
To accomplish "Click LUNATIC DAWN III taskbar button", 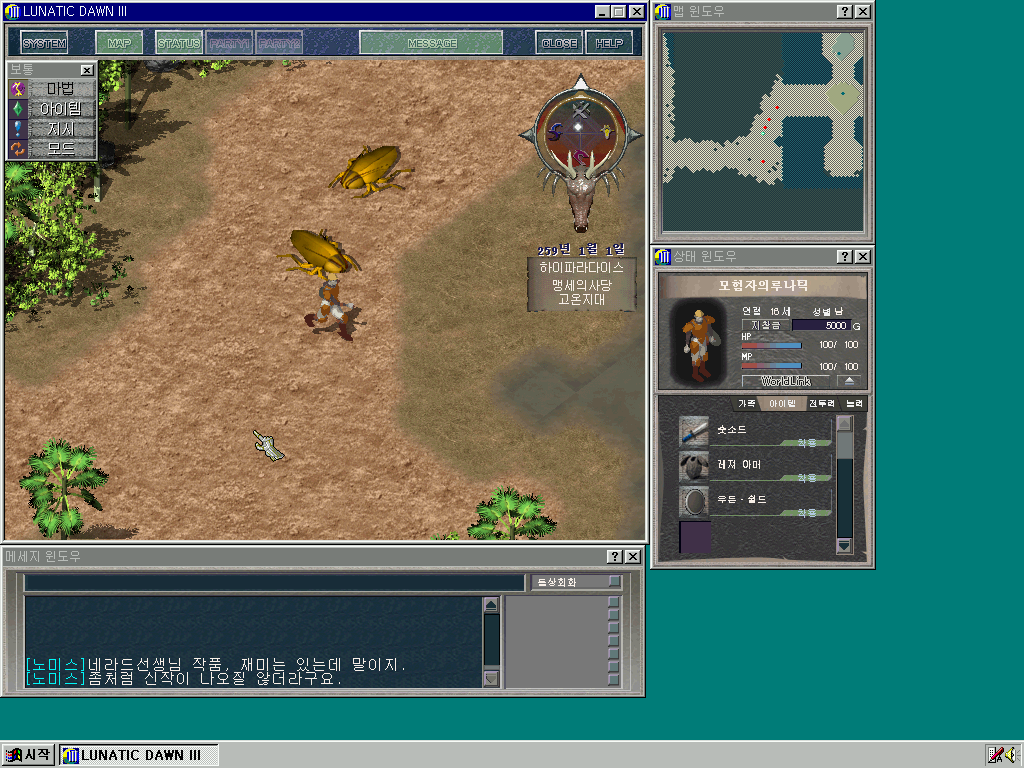I will (138, 755).
